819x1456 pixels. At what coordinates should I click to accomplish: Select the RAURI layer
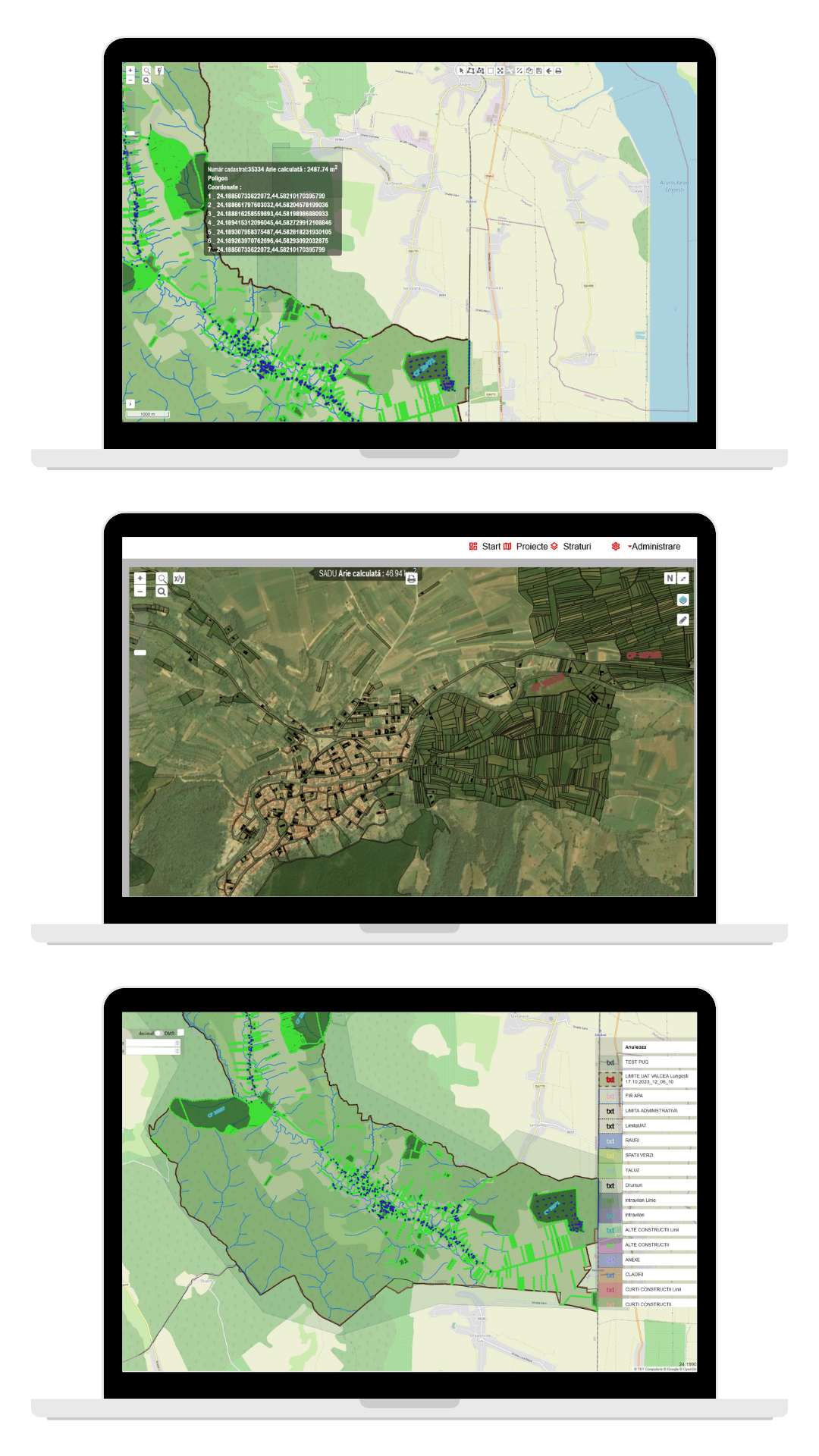click(x=659, y=1141)
